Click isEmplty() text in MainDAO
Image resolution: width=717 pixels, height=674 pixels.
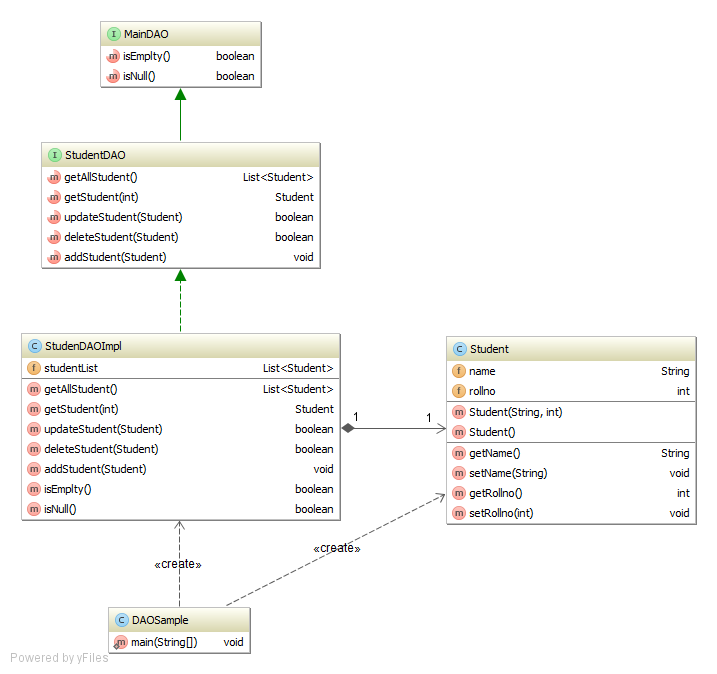146,57
